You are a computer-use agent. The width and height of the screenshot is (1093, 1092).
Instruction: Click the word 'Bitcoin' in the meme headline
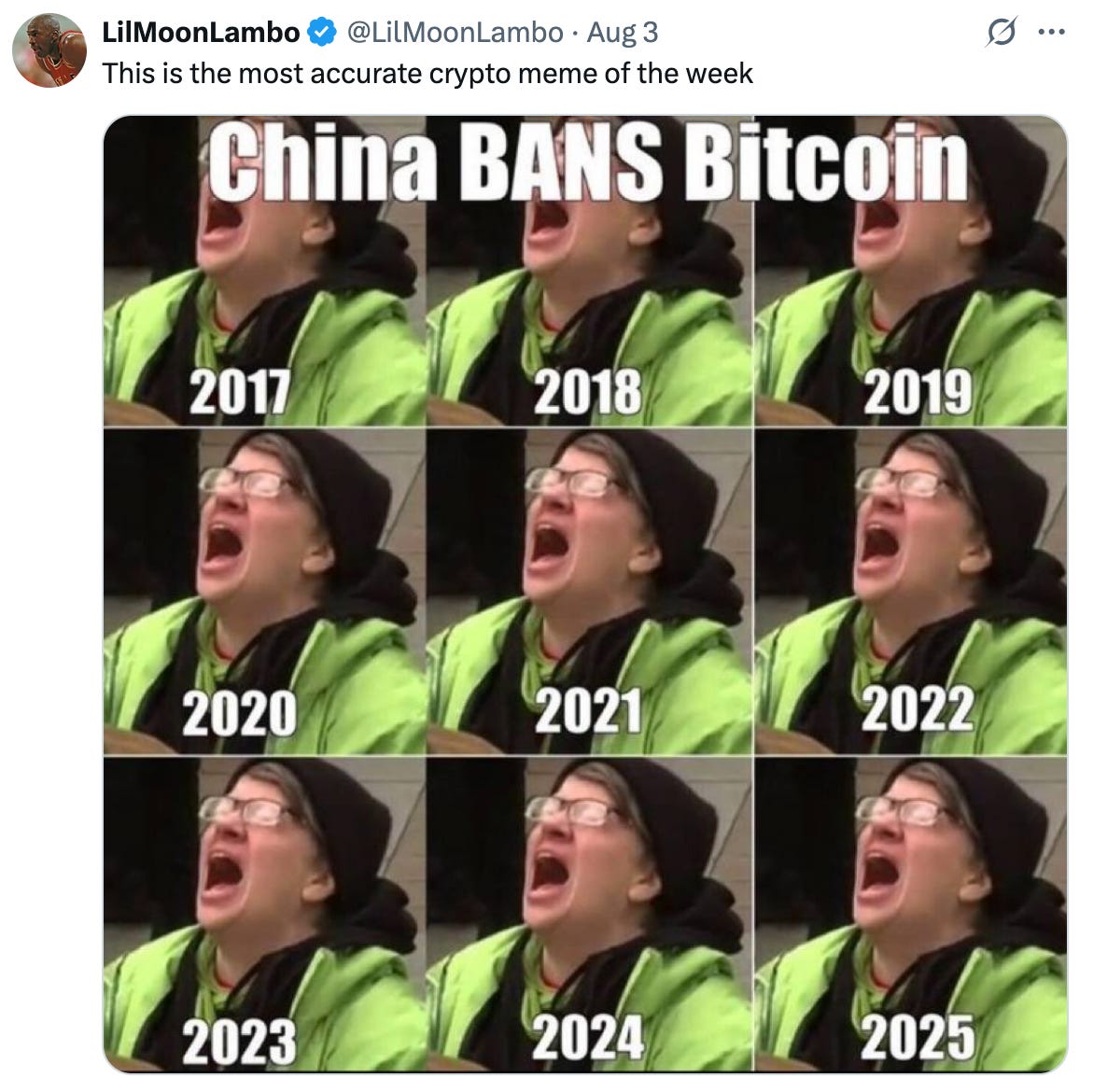pos(826,161)
